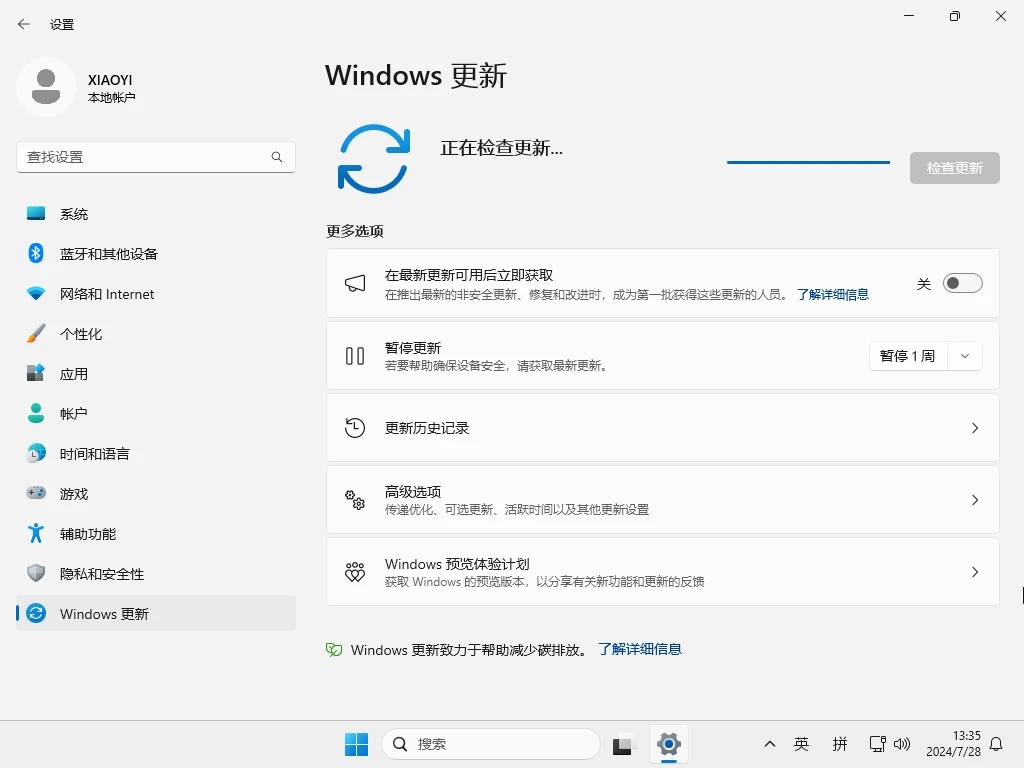Open the notification bell in system tray

[996, 744]
